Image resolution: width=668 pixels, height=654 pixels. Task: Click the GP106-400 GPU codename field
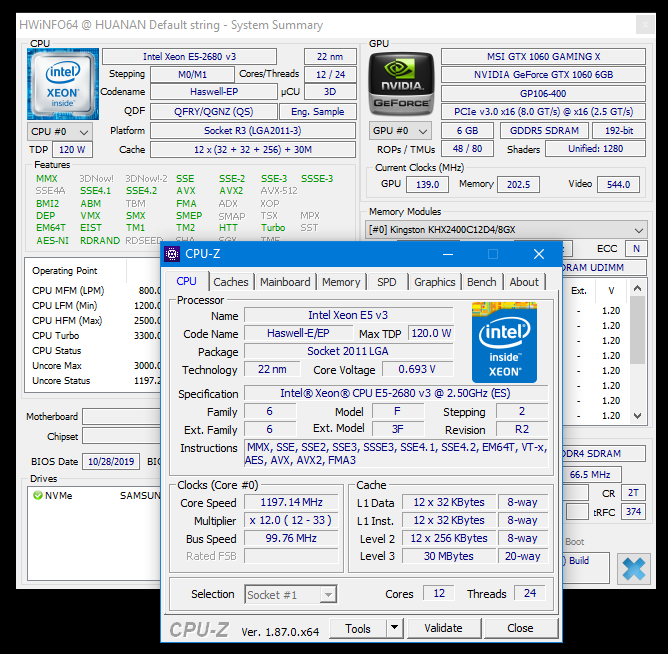pyautogui.click(x=543, y=93)
